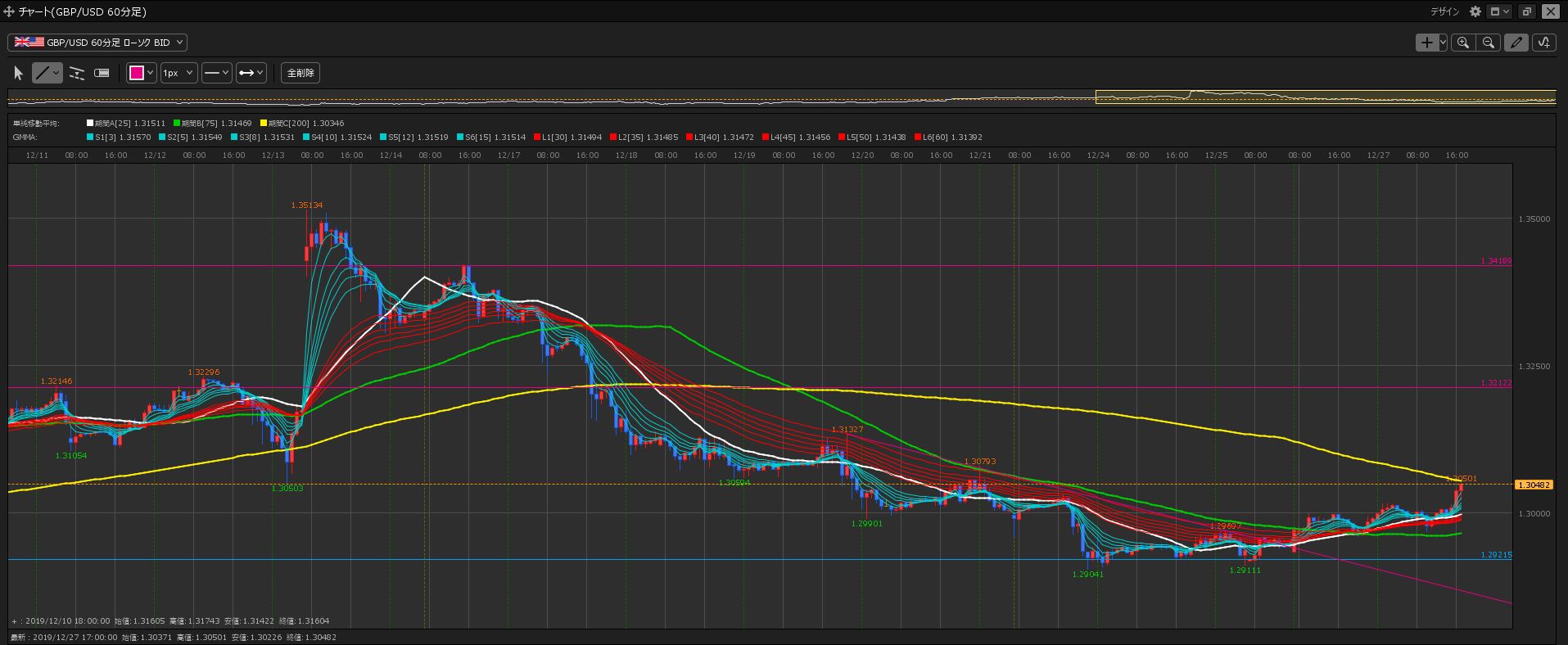Click the S5[12] GMMA legend entry
This screenshot has height=645, width=1568.
point(414,138)
